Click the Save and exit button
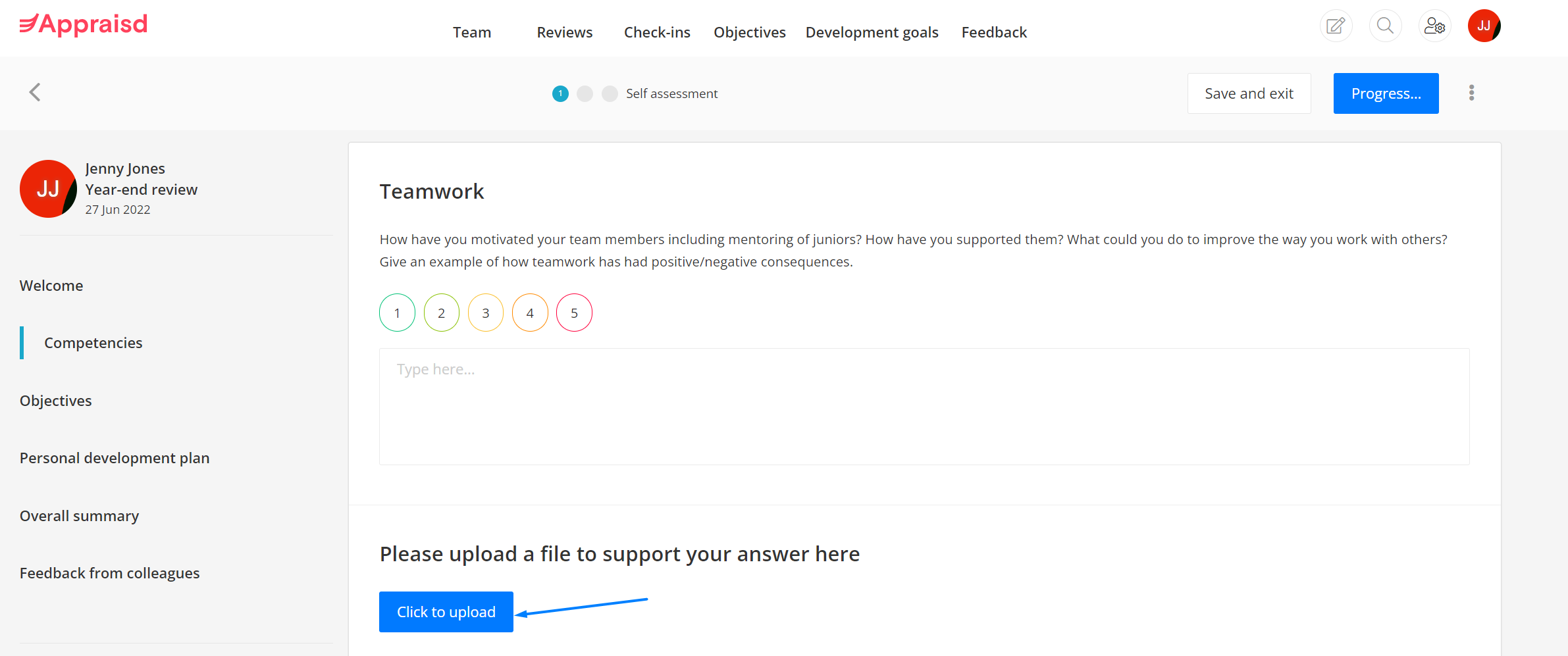Viewport: 1568px width, 656px height. 1249,93
